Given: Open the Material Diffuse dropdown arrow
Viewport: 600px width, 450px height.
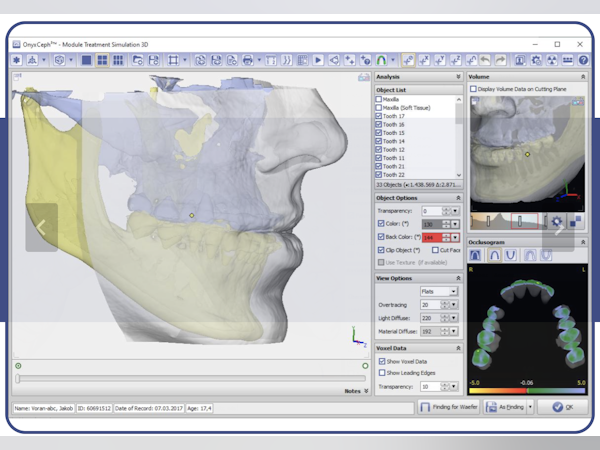Looking at the screenshot, I should pyautogui.click(x=454, y=331).
